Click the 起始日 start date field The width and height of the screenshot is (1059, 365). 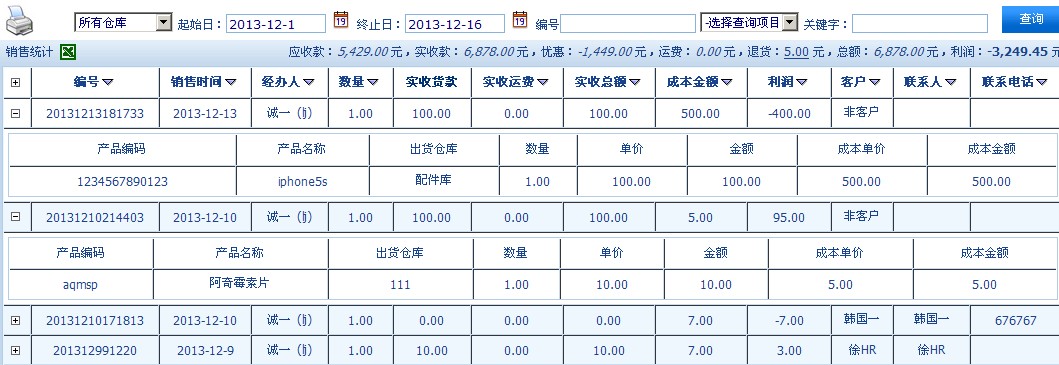click(276, 24)
